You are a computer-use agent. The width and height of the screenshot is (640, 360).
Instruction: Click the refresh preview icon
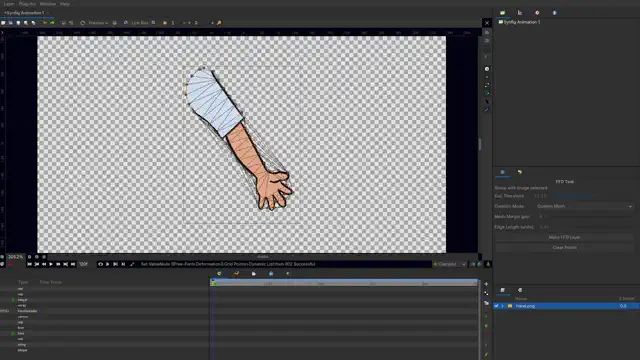click(x=83, y=23)
